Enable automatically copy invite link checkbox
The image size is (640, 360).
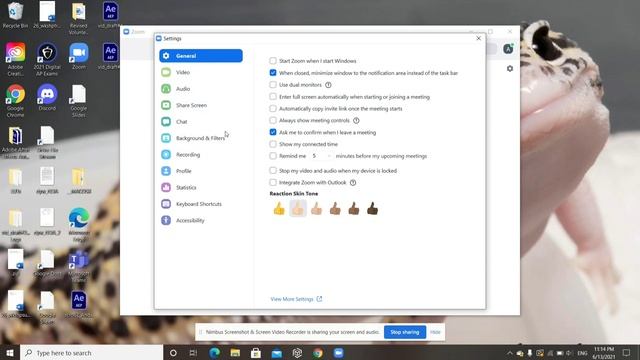tap(273, 109)
